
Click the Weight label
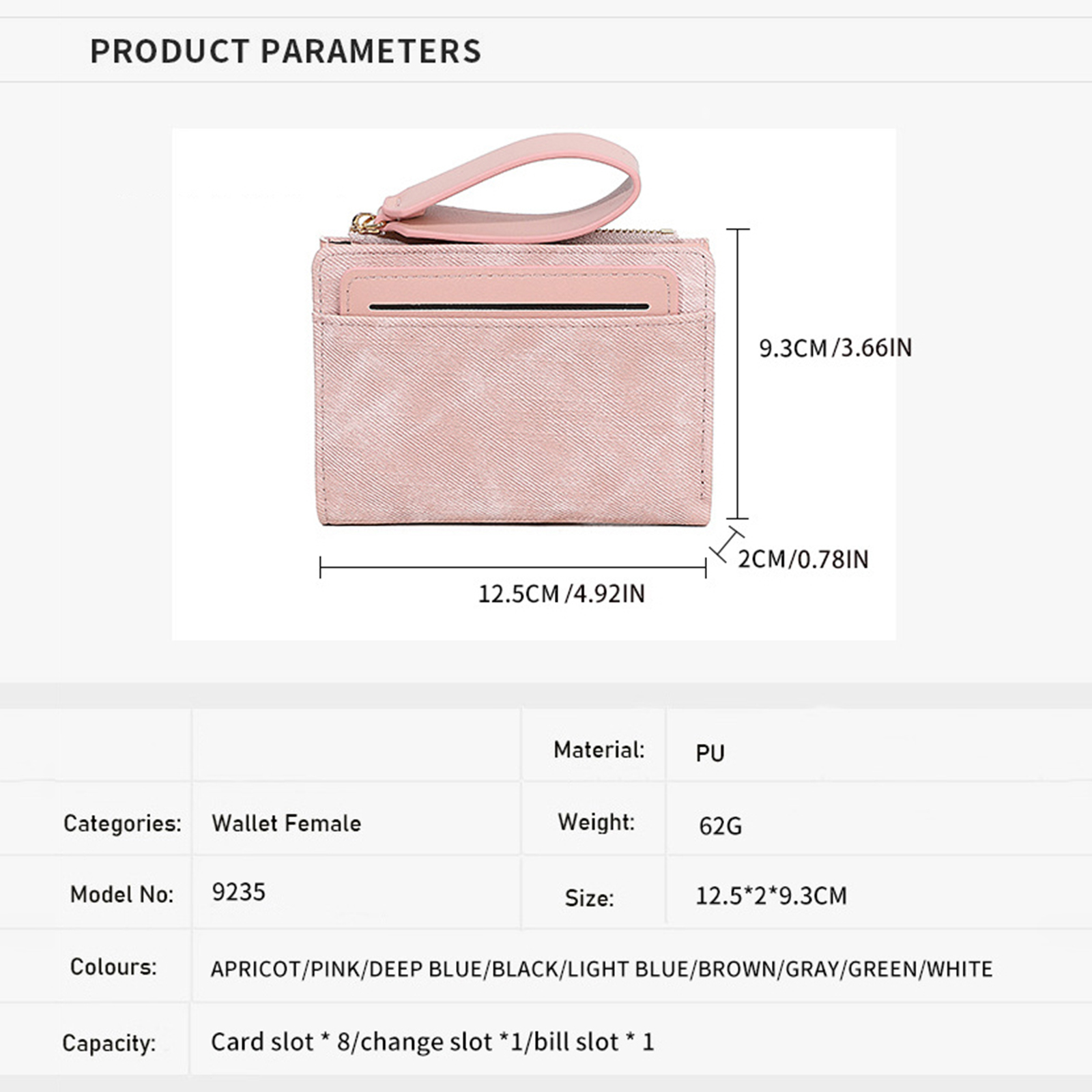point(596,822)
